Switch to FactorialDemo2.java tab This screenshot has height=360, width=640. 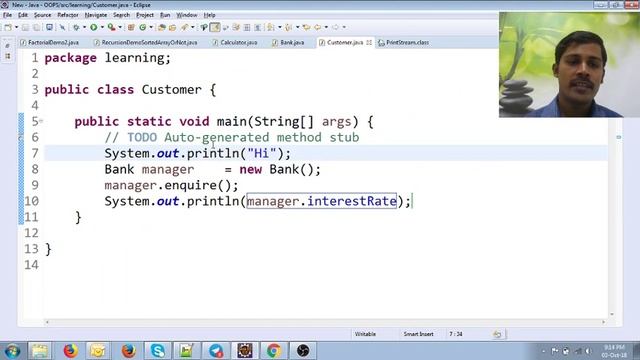pos(50,42)
